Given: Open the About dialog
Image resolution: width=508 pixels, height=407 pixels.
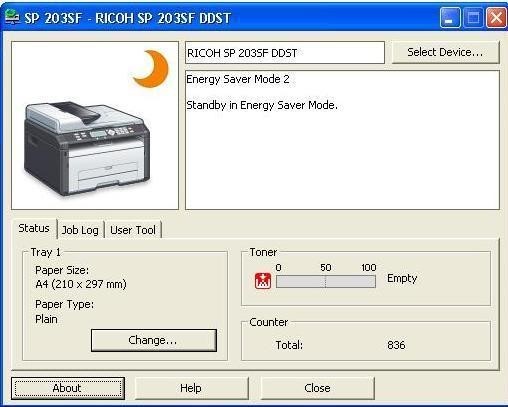Looking at the screenshot, I should tap(68, 388).
